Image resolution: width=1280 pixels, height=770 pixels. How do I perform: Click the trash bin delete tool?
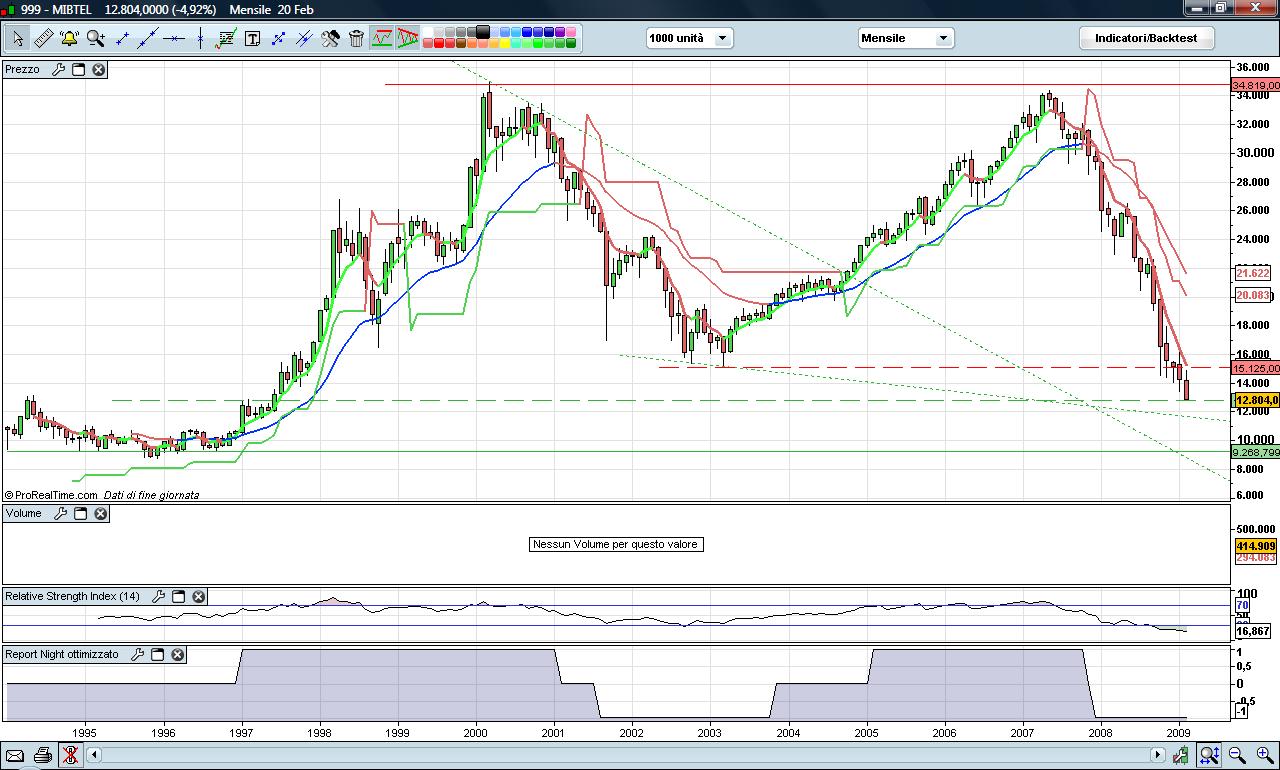click(x=356, y=39)
